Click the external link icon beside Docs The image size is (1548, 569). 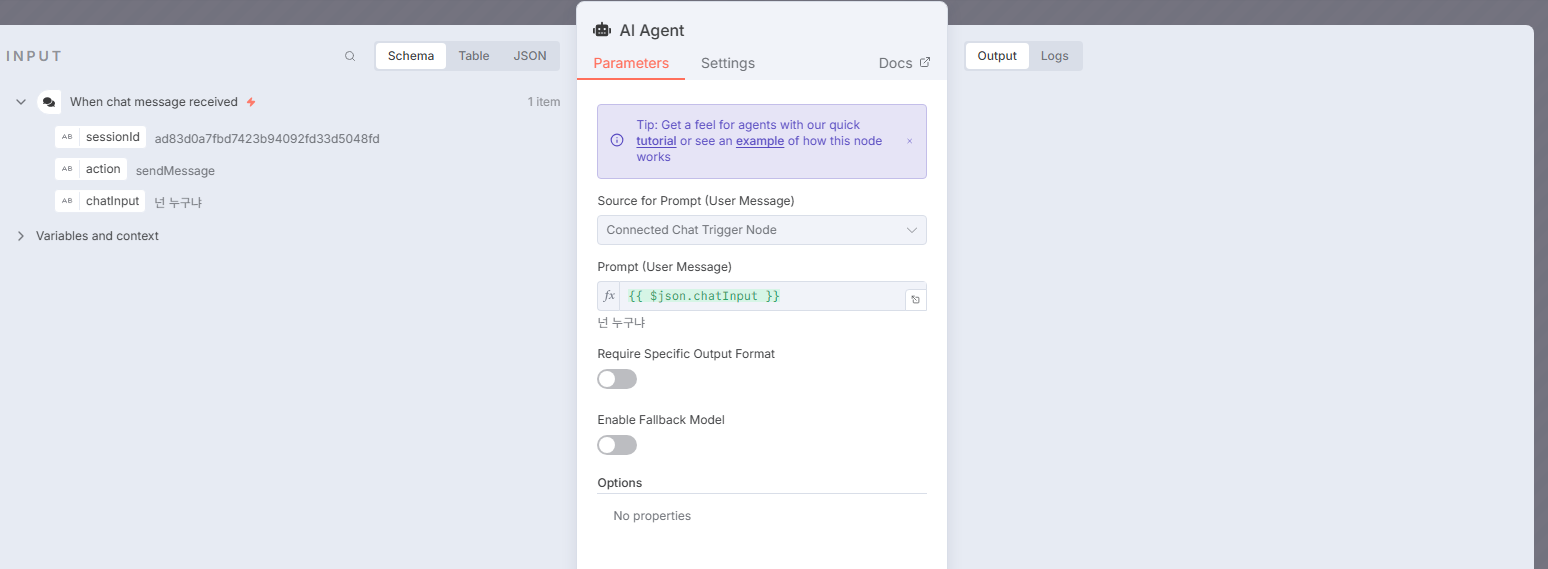coord(925,62)
